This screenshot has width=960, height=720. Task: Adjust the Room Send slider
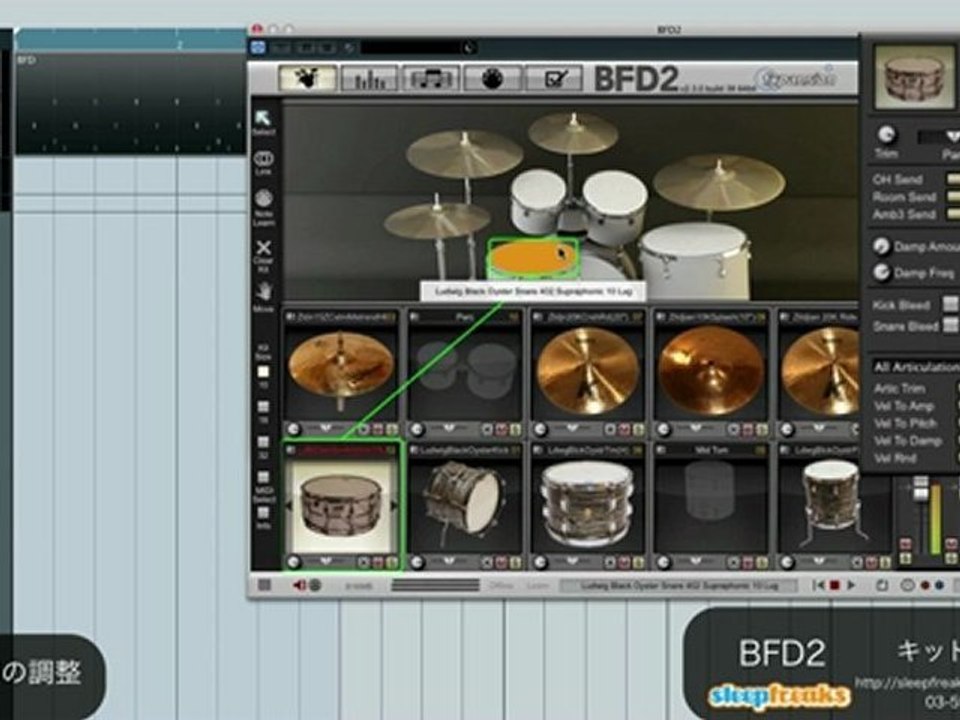point(953,197)
